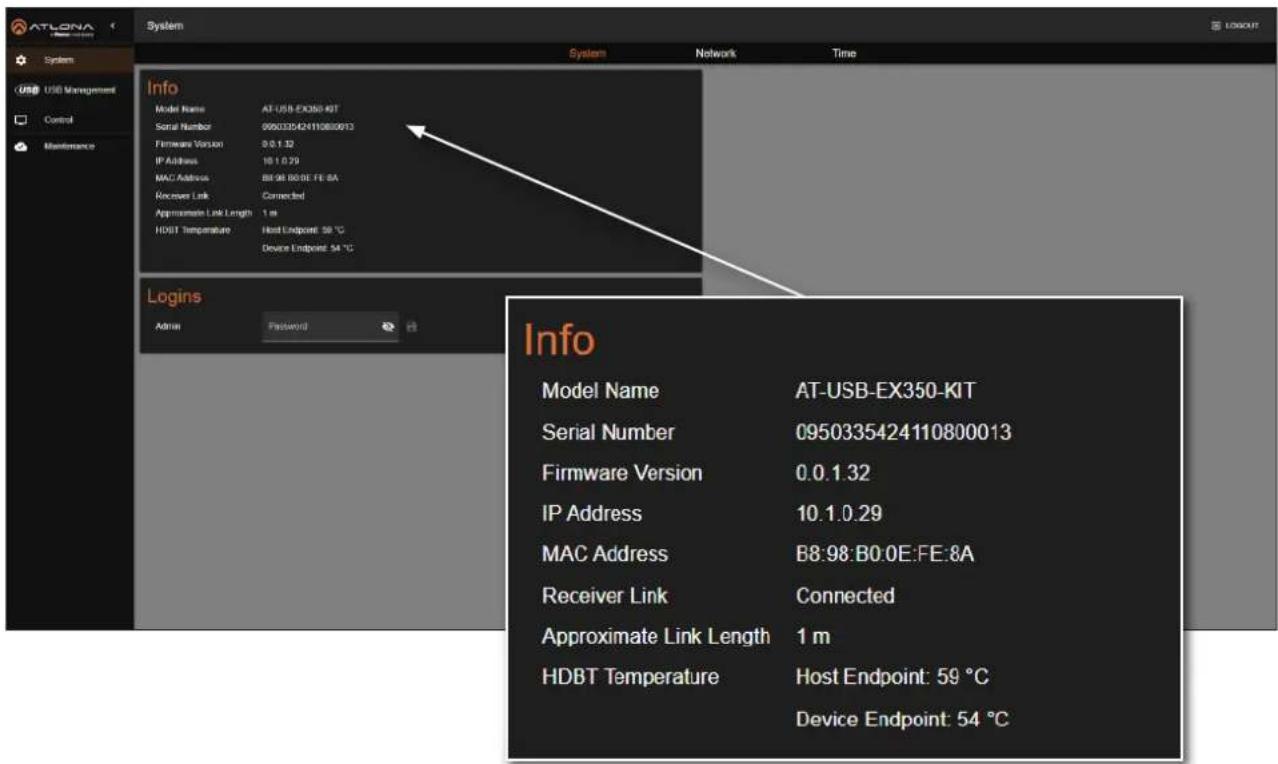Image resolution: width=1278 pixels, height=764 pixels.
Task: Log out using the LOGOUT button
Action: [x=1235, y=25]
